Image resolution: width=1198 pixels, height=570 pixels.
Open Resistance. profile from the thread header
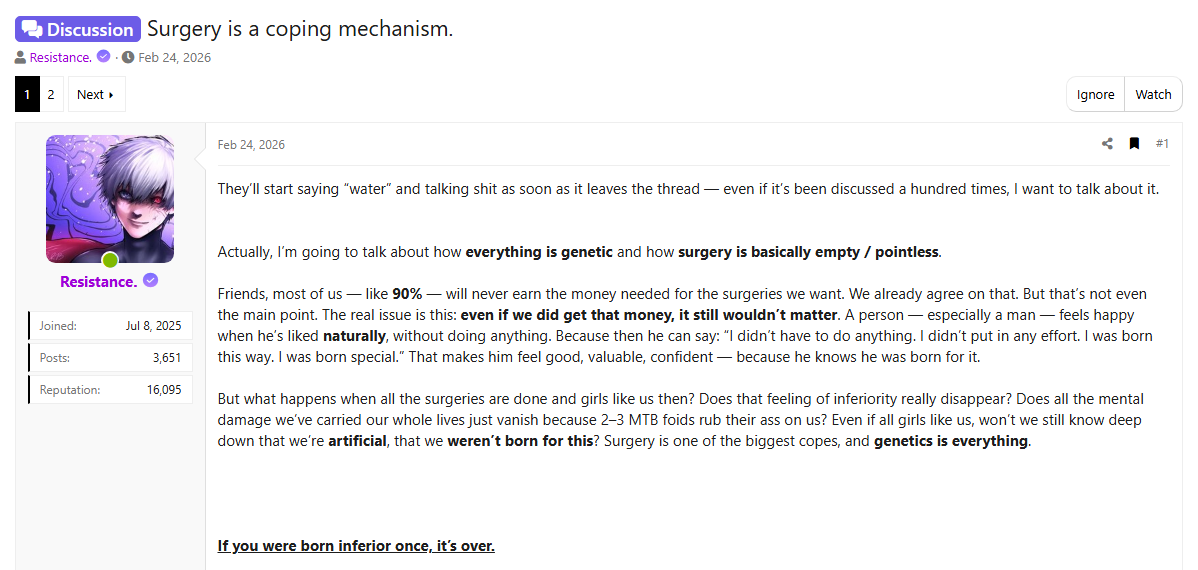[x=61, y=57]
